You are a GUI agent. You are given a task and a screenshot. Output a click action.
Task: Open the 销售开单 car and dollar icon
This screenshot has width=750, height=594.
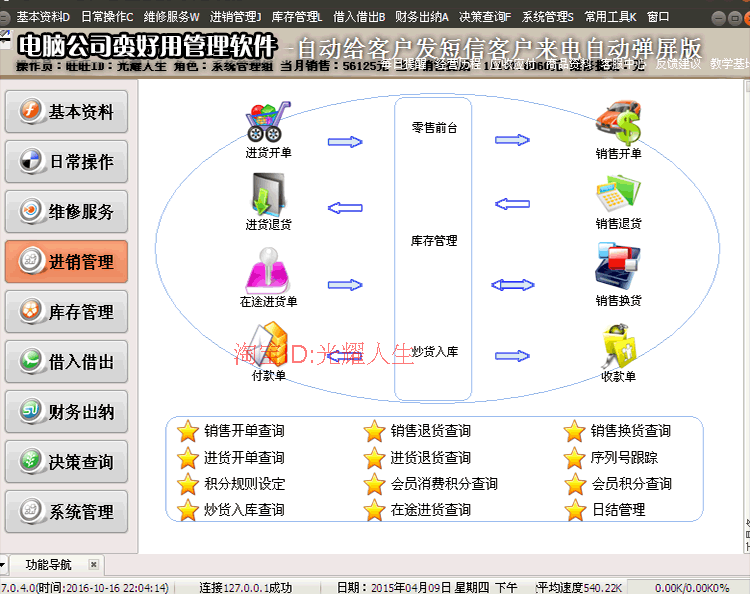coord(618,122)
